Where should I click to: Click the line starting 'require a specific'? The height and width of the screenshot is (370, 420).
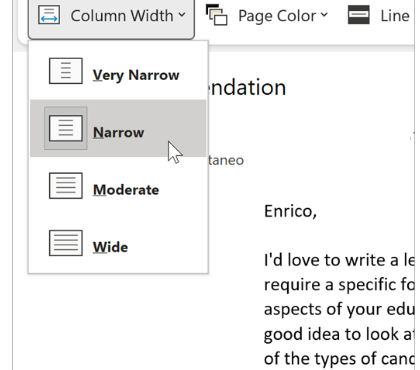click(339, 285)
